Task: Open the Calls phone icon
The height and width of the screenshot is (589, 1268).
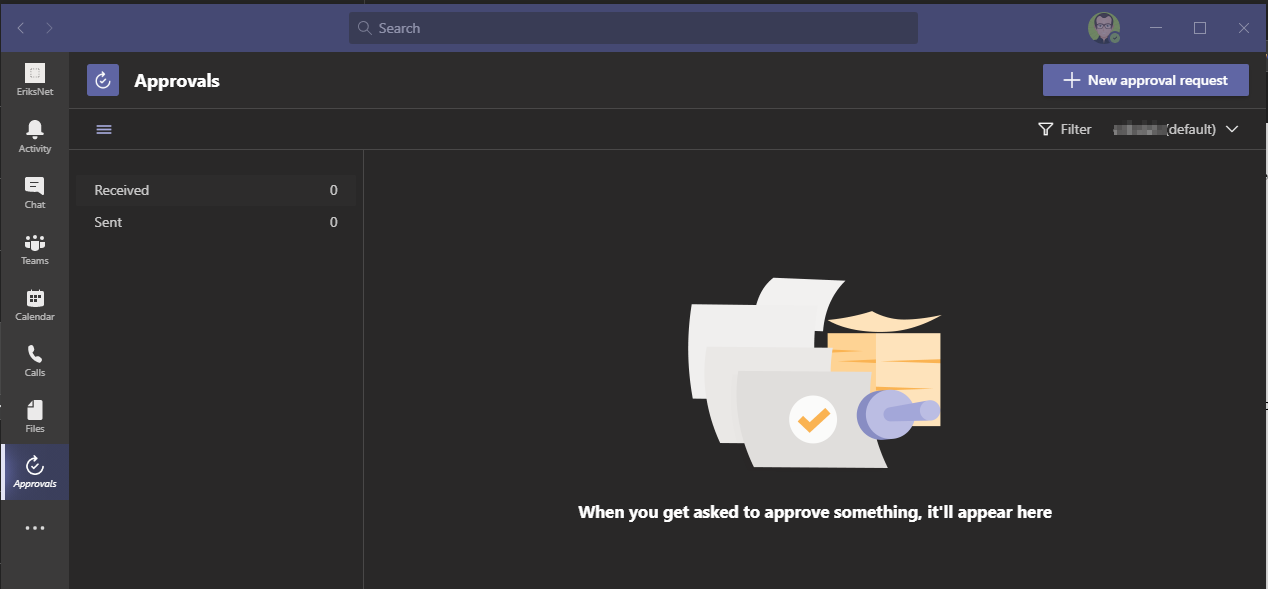Action: click(x=35, y=359)
